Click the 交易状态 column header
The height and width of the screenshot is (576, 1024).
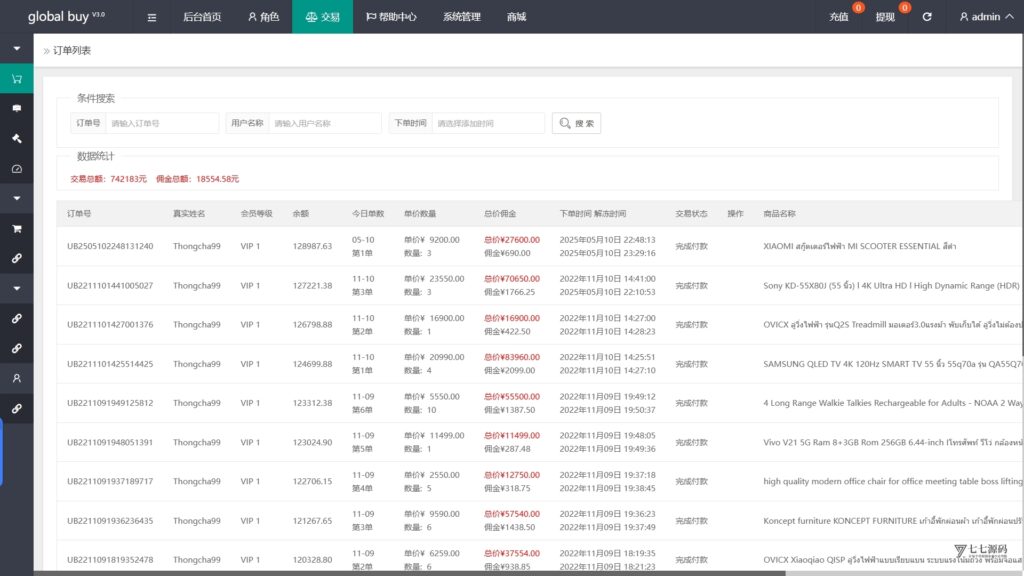(691, 214)
